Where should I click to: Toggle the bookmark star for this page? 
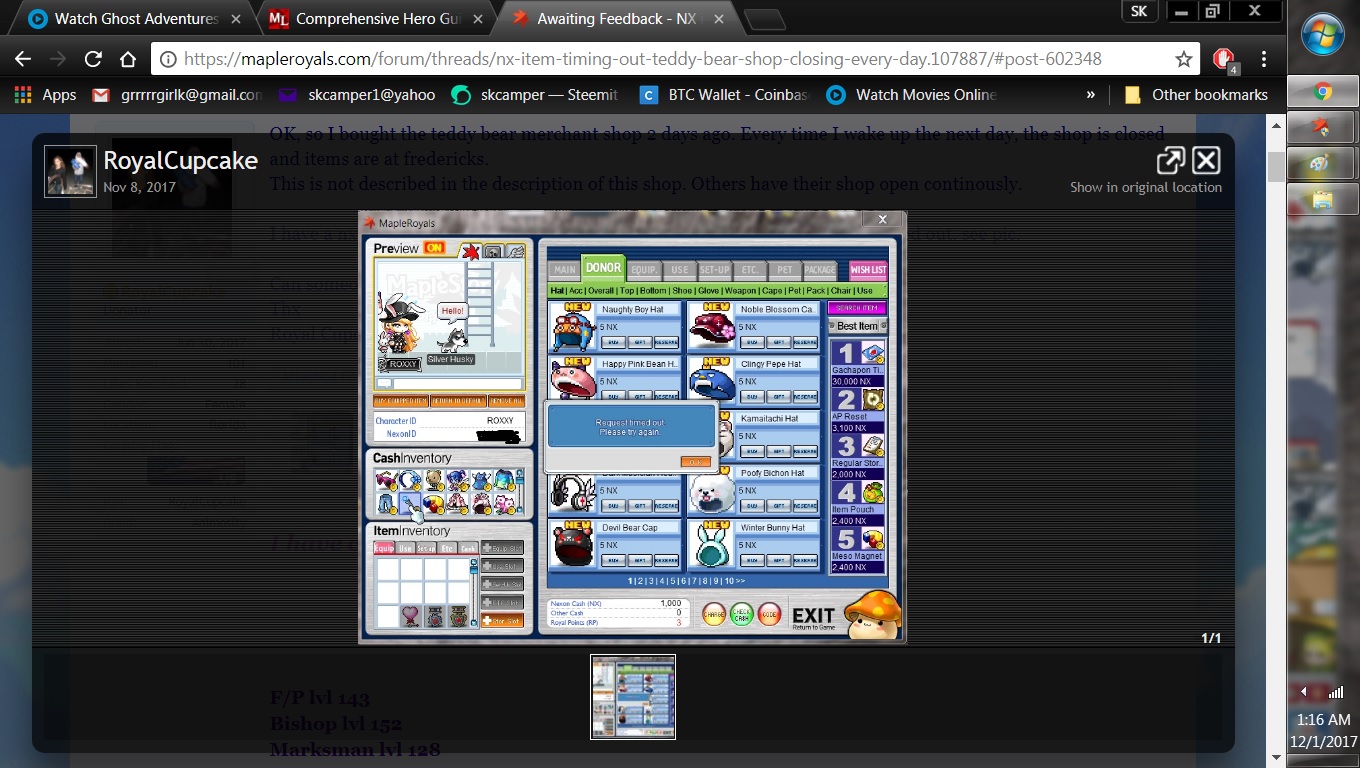tap(1184, 59)
